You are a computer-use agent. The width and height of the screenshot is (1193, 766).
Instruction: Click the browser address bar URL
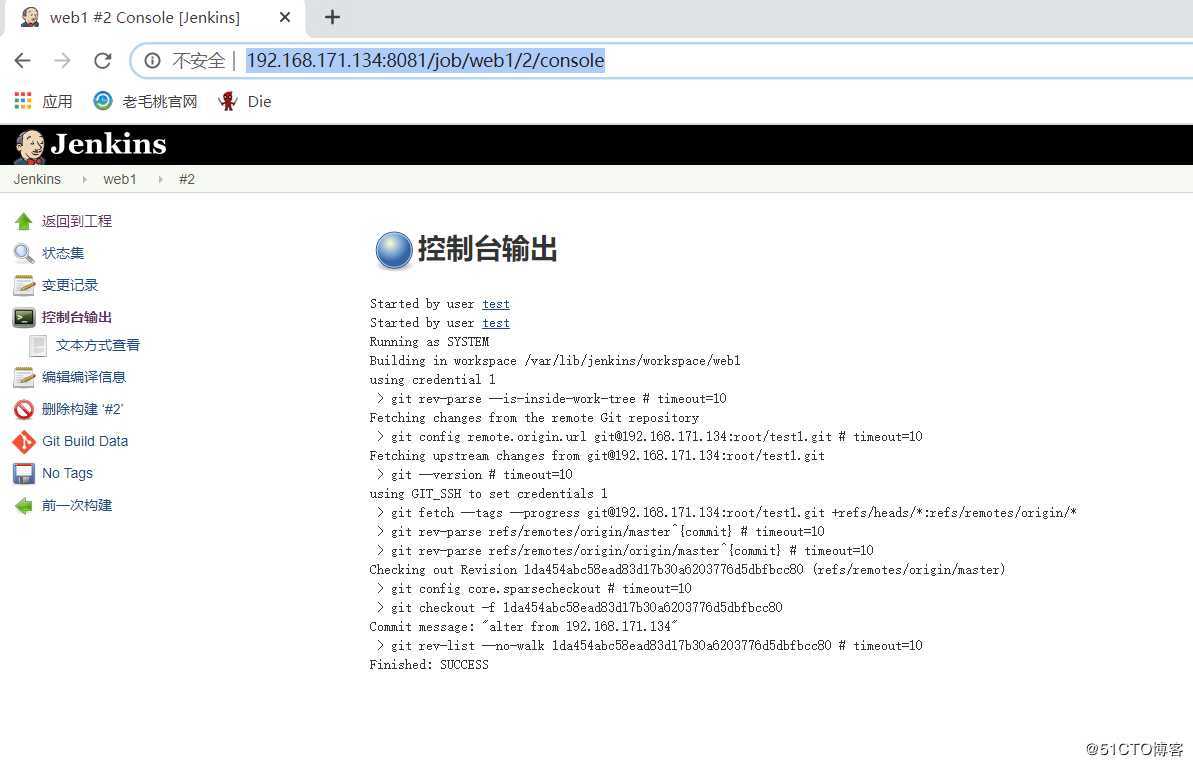(x=425, y=60)
